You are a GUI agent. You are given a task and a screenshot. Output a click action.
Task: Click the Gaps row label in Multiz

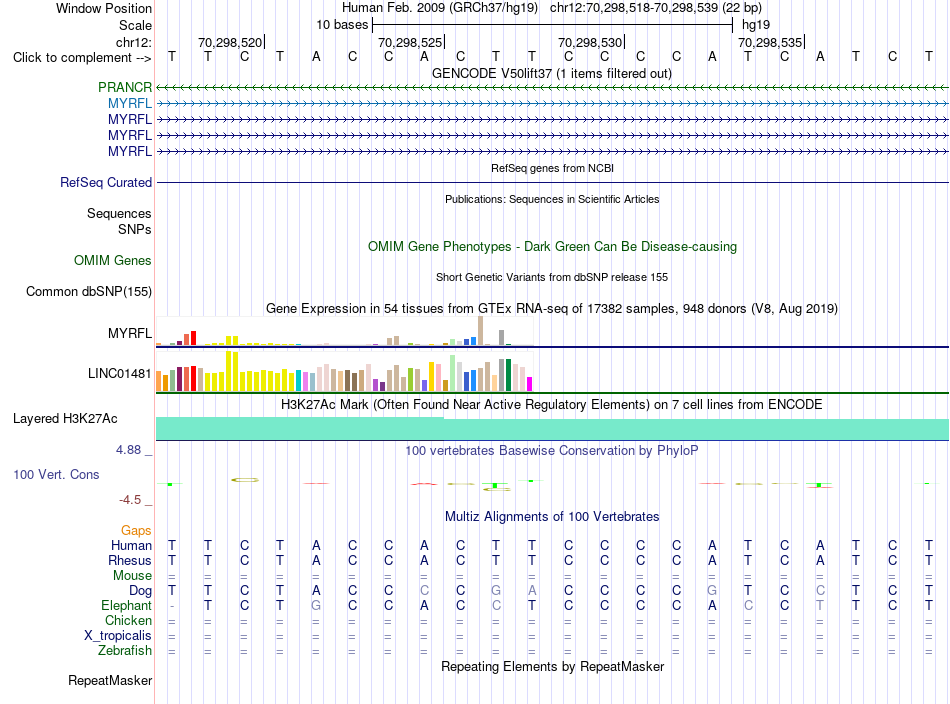136,530
